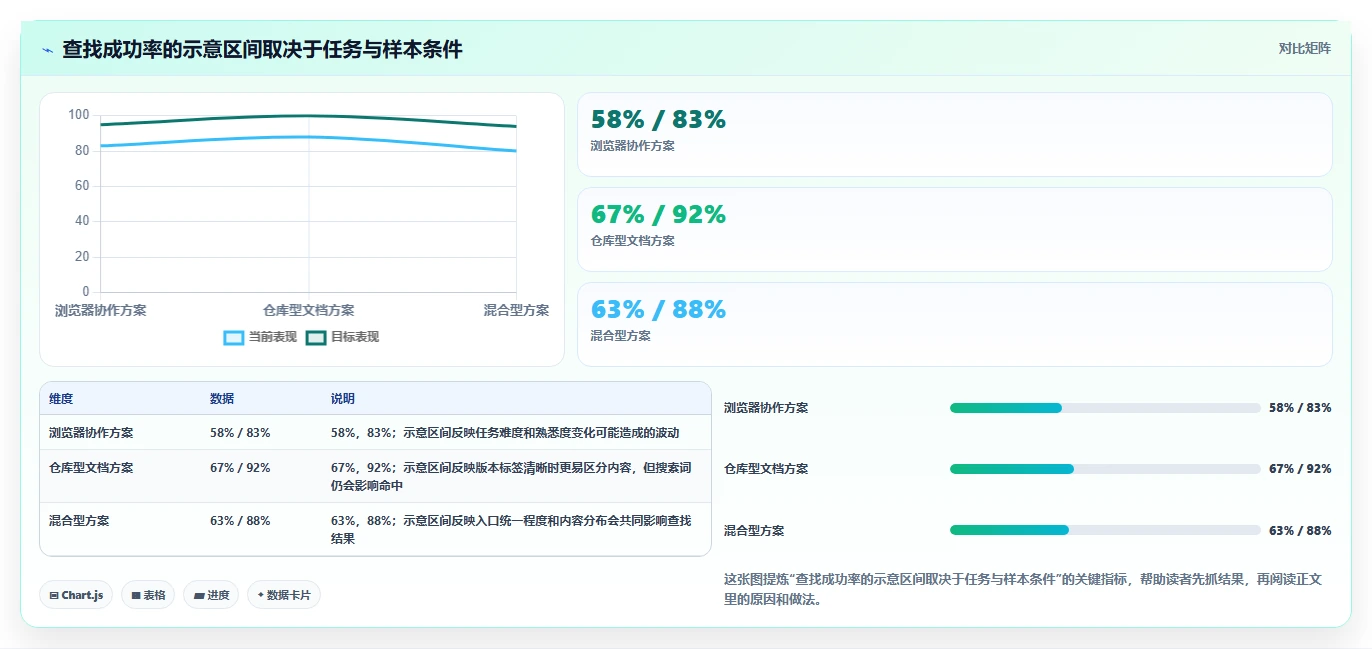Click the 说明 column header
This screenshot has width=1372, height=649.
click(x=343, y=399)
